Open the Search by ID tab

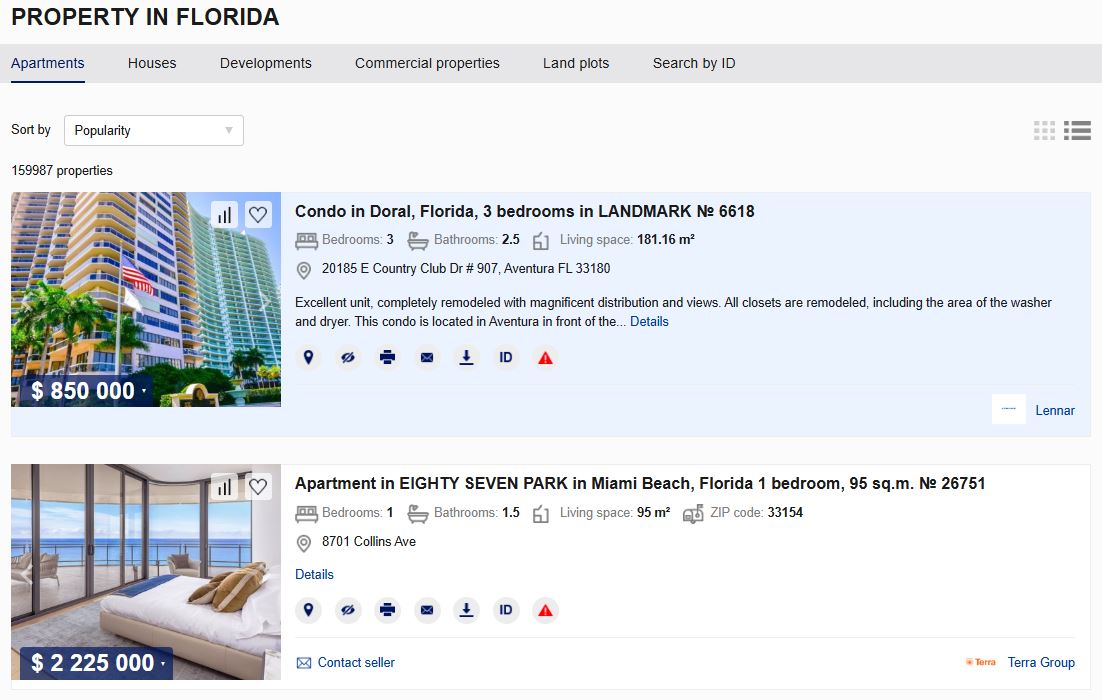pos(694,63)
